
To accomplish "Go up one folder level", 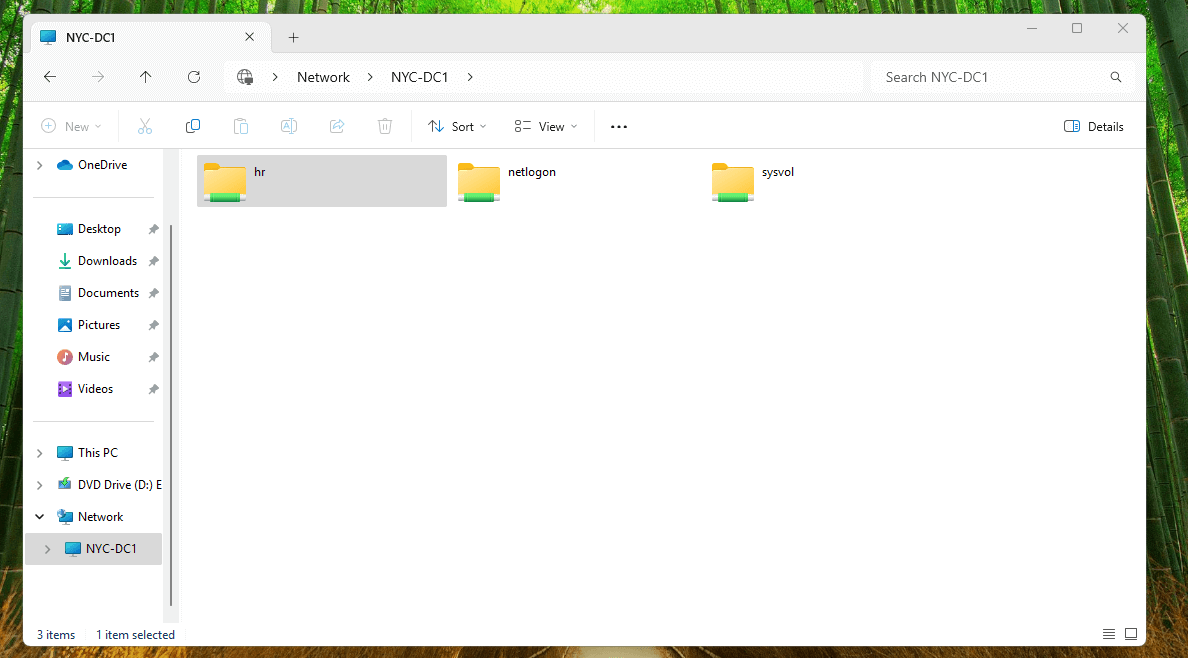I will click(x=145, y=77).
